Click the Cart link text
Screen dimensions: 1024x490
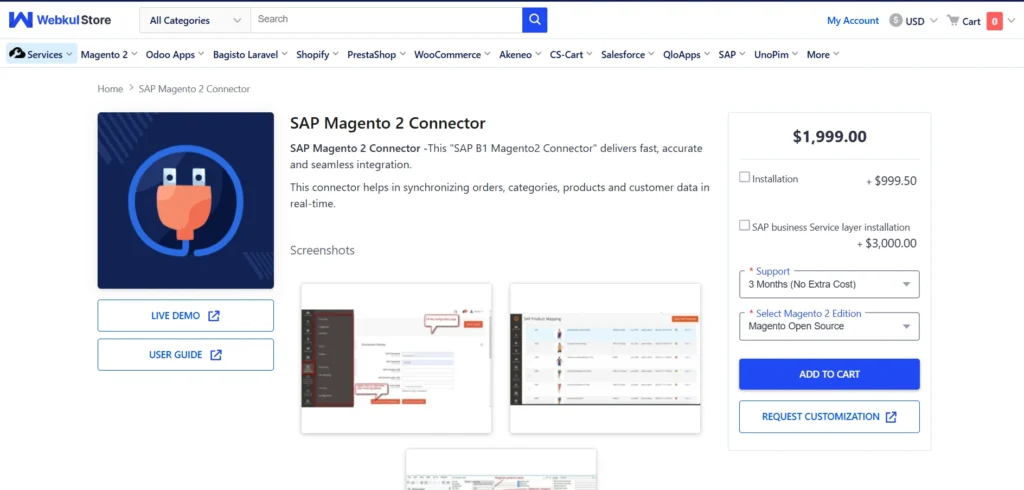pos(971,22)
